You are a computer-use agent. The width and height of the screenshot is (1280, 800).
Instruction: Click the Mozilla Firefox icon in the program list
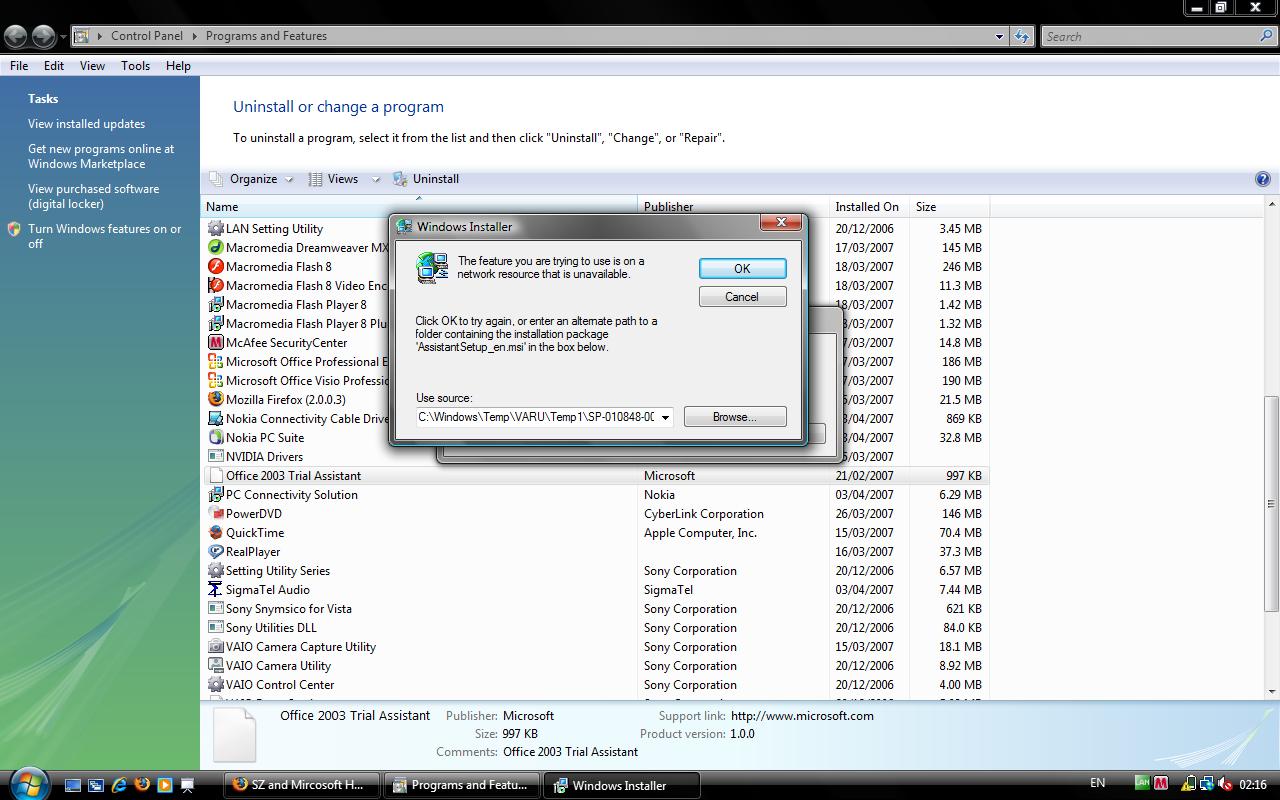tap(215, 399)
